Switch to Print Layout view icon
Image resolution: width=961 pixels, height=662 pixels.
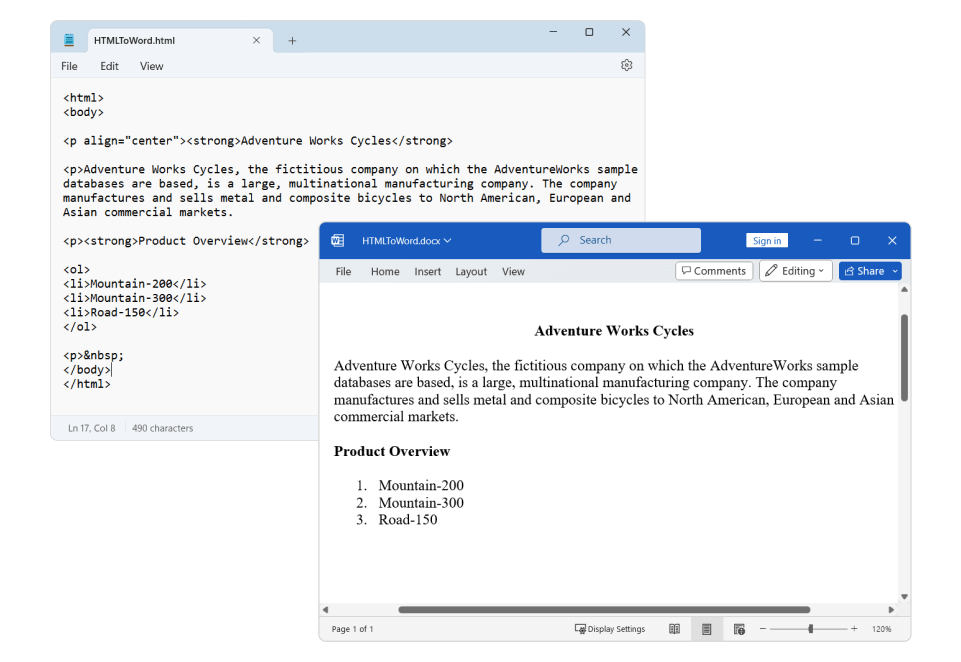tap(707, 629)
